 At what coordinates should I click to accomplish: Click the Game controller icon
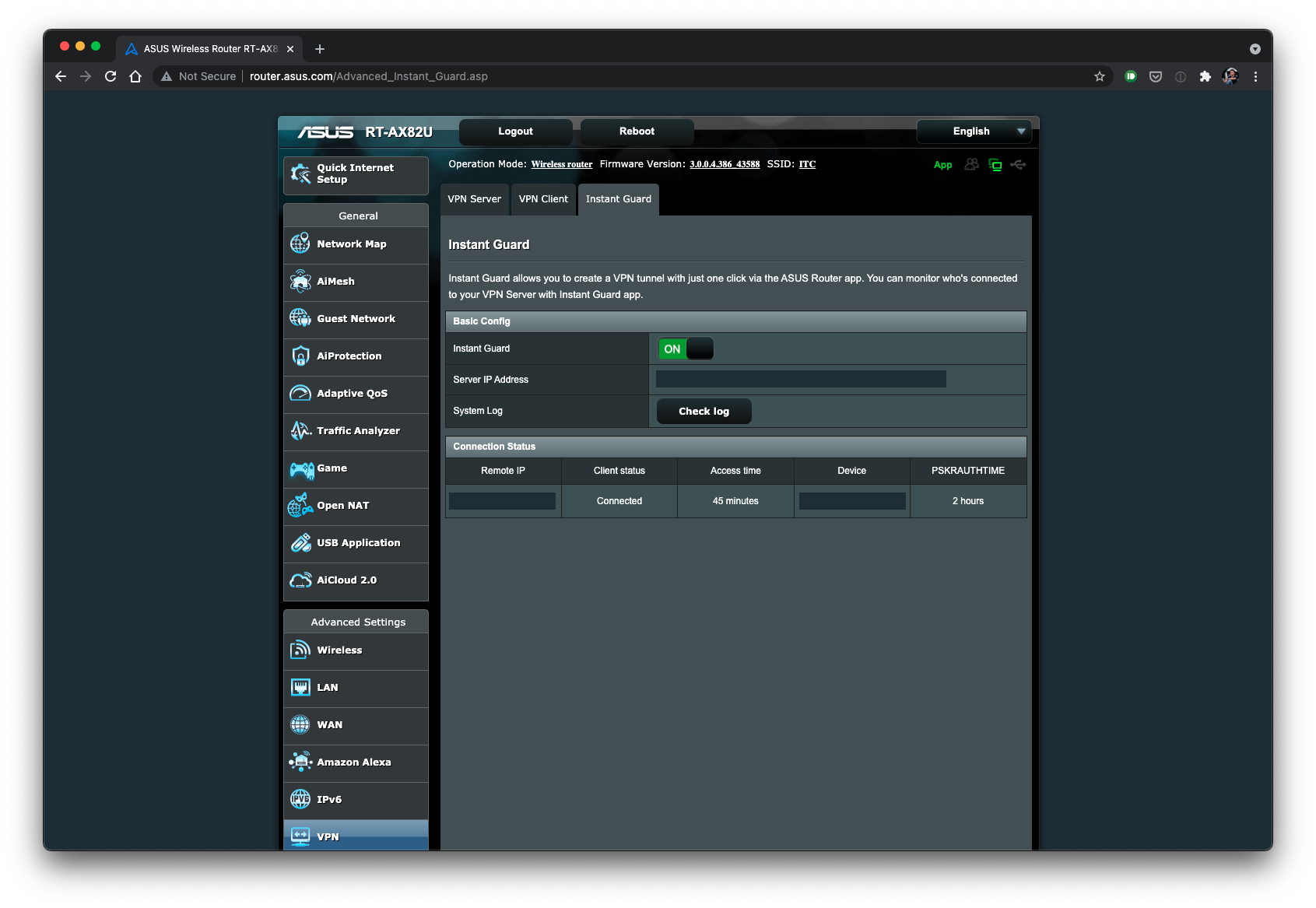[301, 469]
